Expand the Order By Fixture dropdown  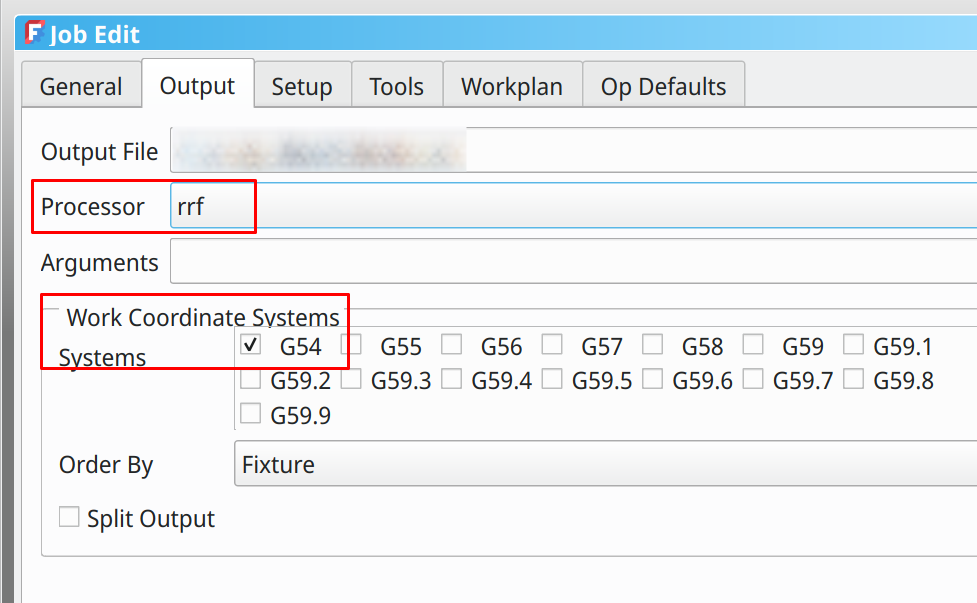click(605, 465)
